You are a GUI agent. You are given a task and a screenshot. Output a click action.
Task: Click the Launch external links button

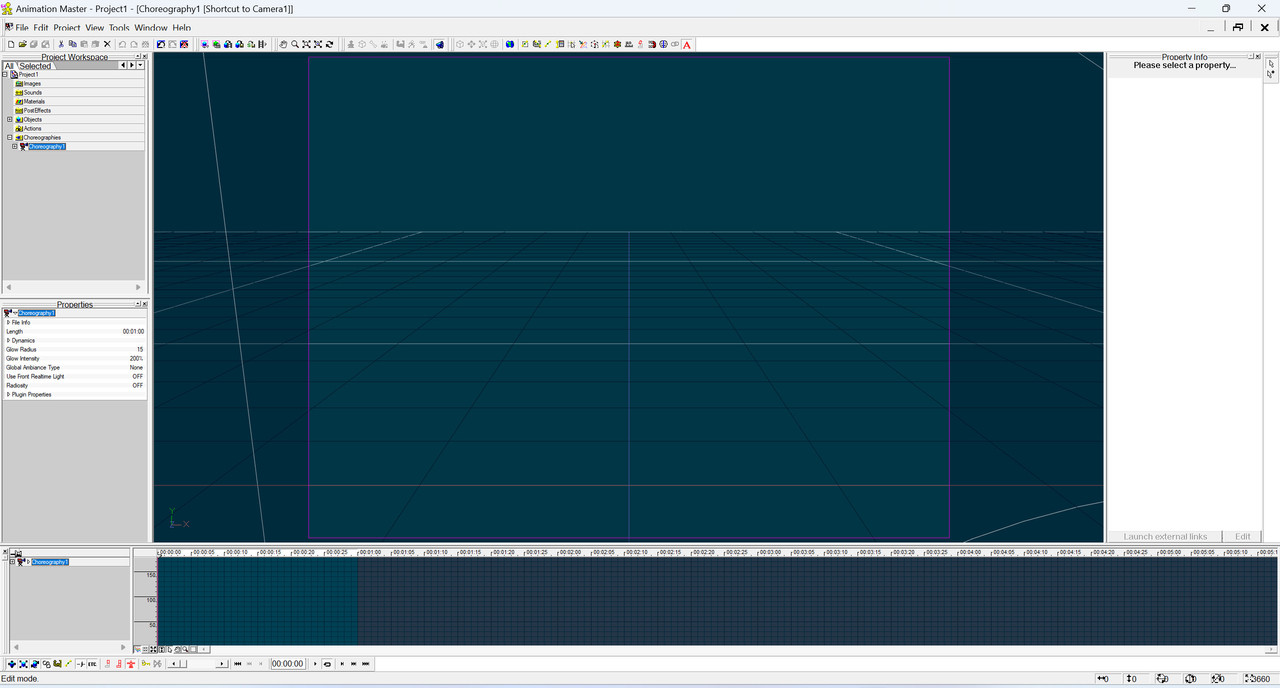(x=1165, y=536)
